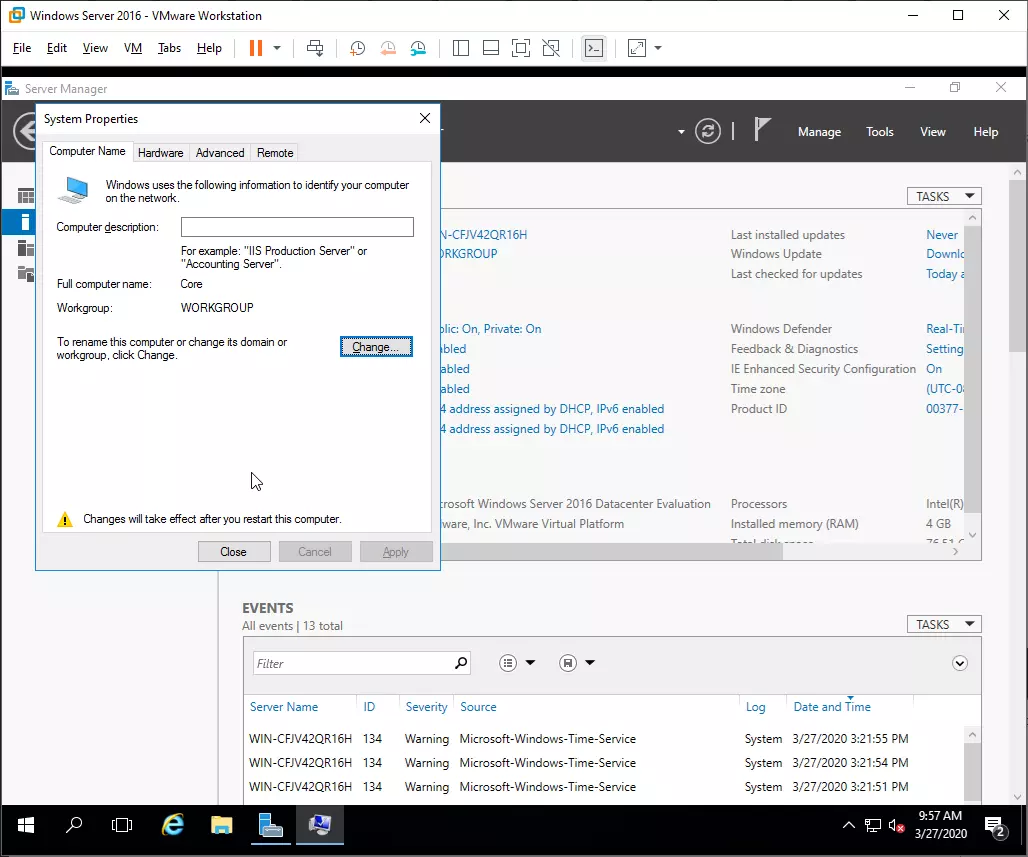This screenshot has width=1028, height=857.
Task: Click the VMware stretch guest icon
Action: (x=637, y=48)
